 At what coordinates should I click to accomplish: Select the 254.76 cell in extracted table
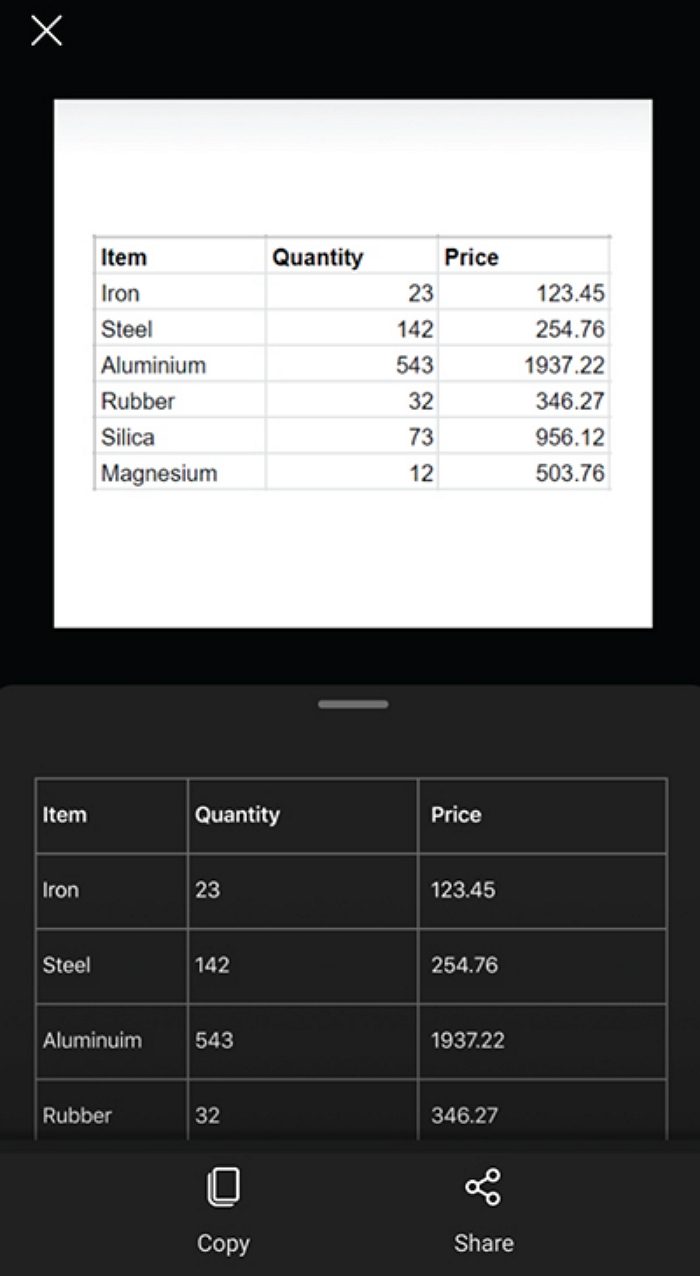541,965
